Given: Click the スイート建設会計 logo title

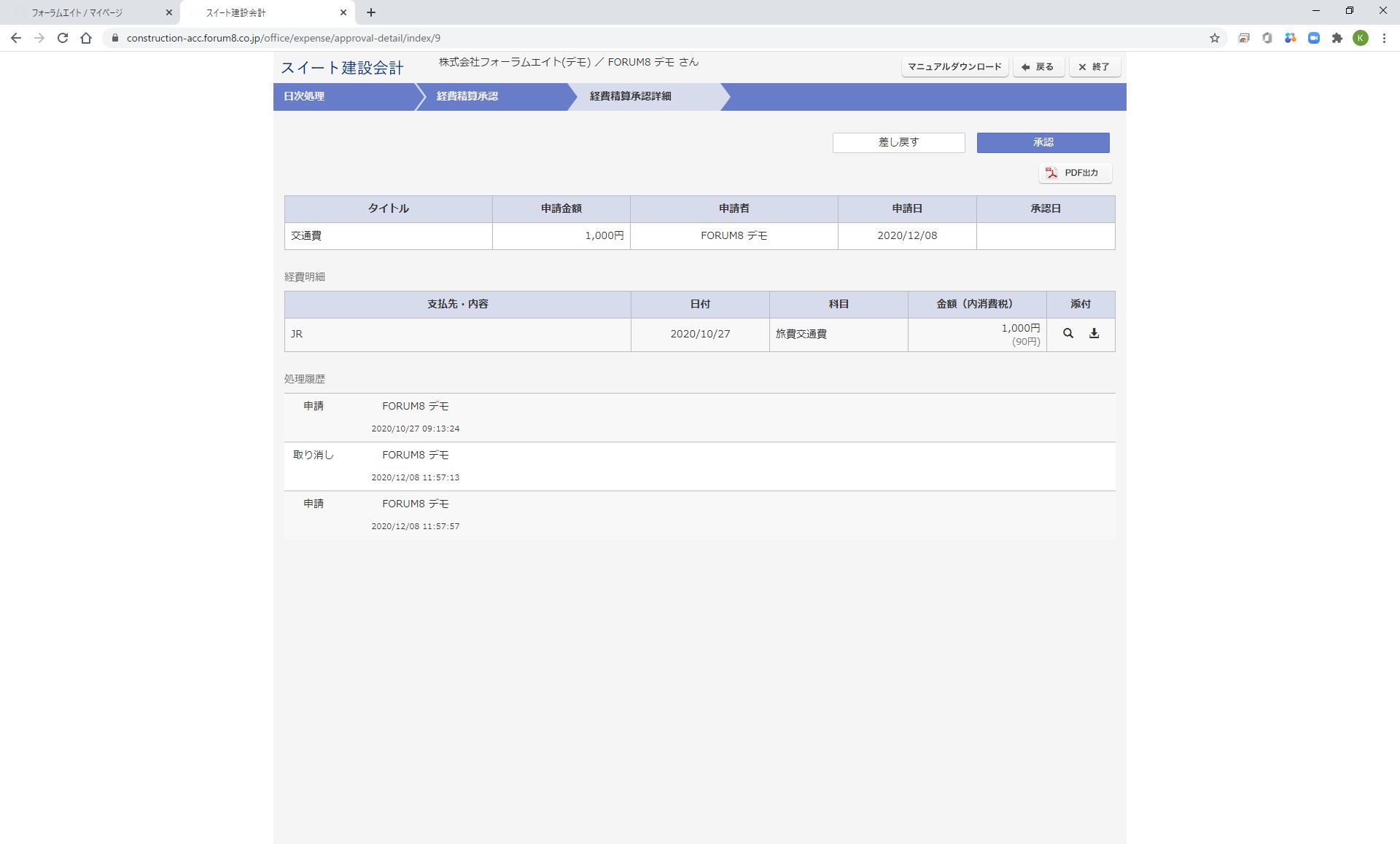Looking at the screenshot, I should (x=342, y=68).
